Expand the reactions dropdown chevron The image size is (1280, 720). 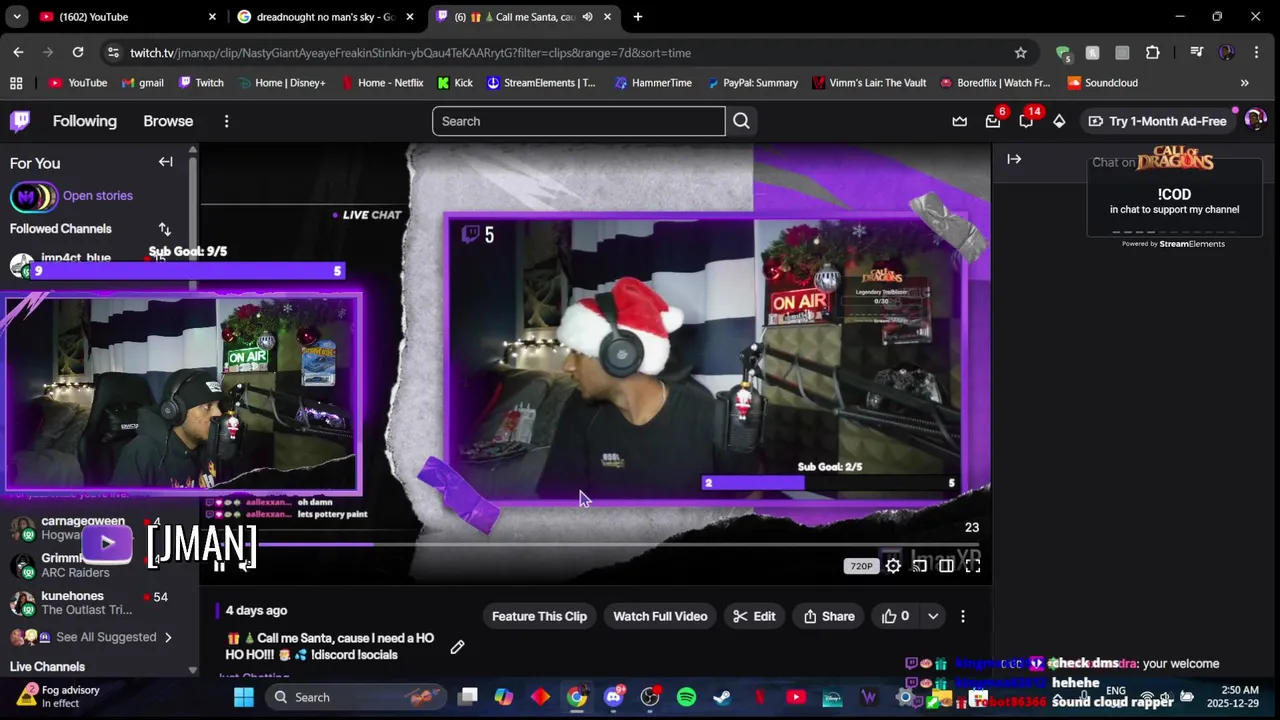click(933, 616)
